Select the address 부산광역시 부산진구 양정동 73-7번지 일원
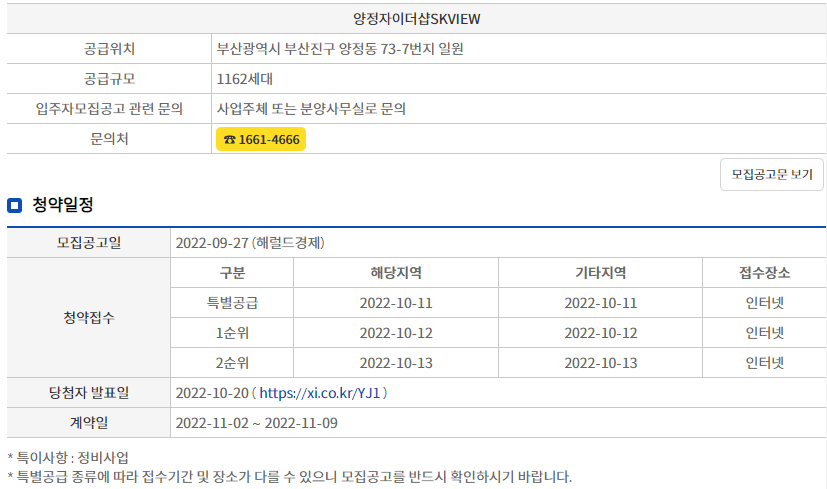 (x=340, y=49)
